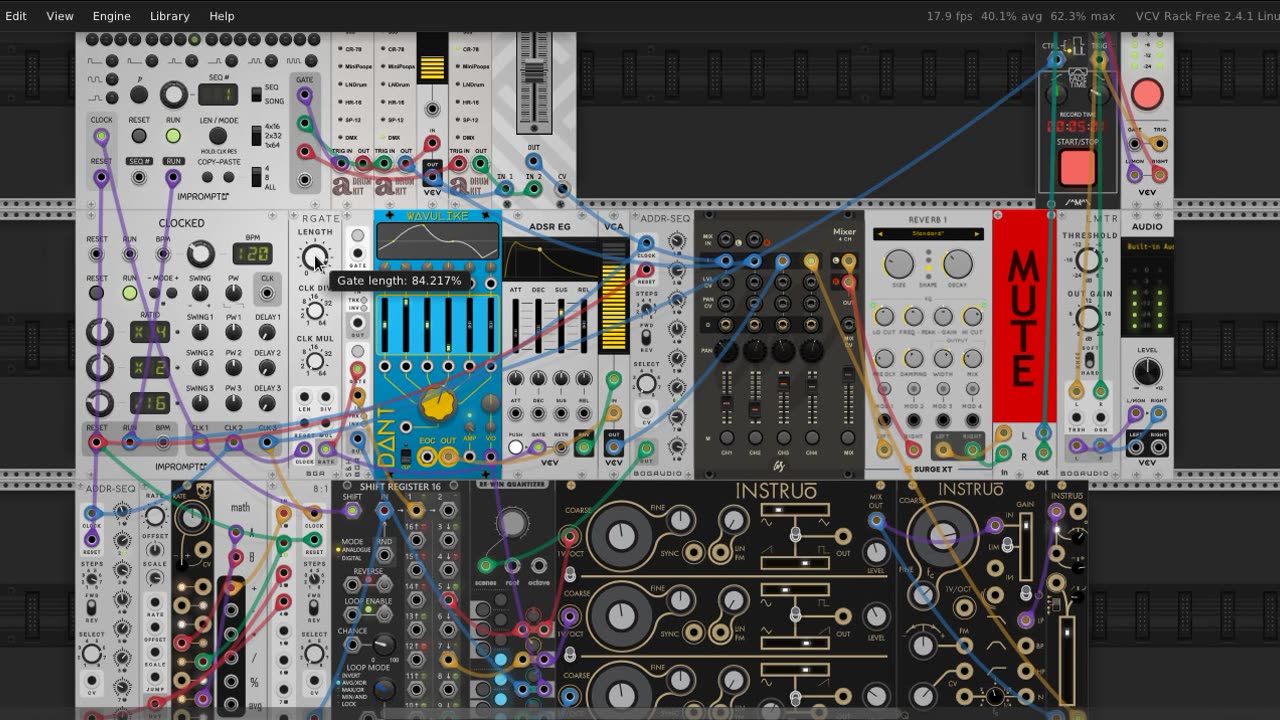Image resolution: width=1280 pixels, height=720 pixels.
Task: Click the DELAY 1 knob on CLOCKED
Action: (x=267, y=331)
